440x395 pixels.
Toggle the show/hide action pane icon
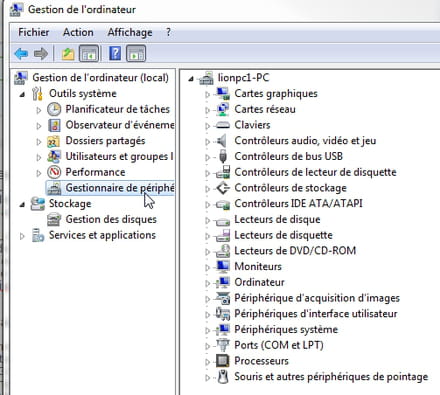[x=136, y=53]
